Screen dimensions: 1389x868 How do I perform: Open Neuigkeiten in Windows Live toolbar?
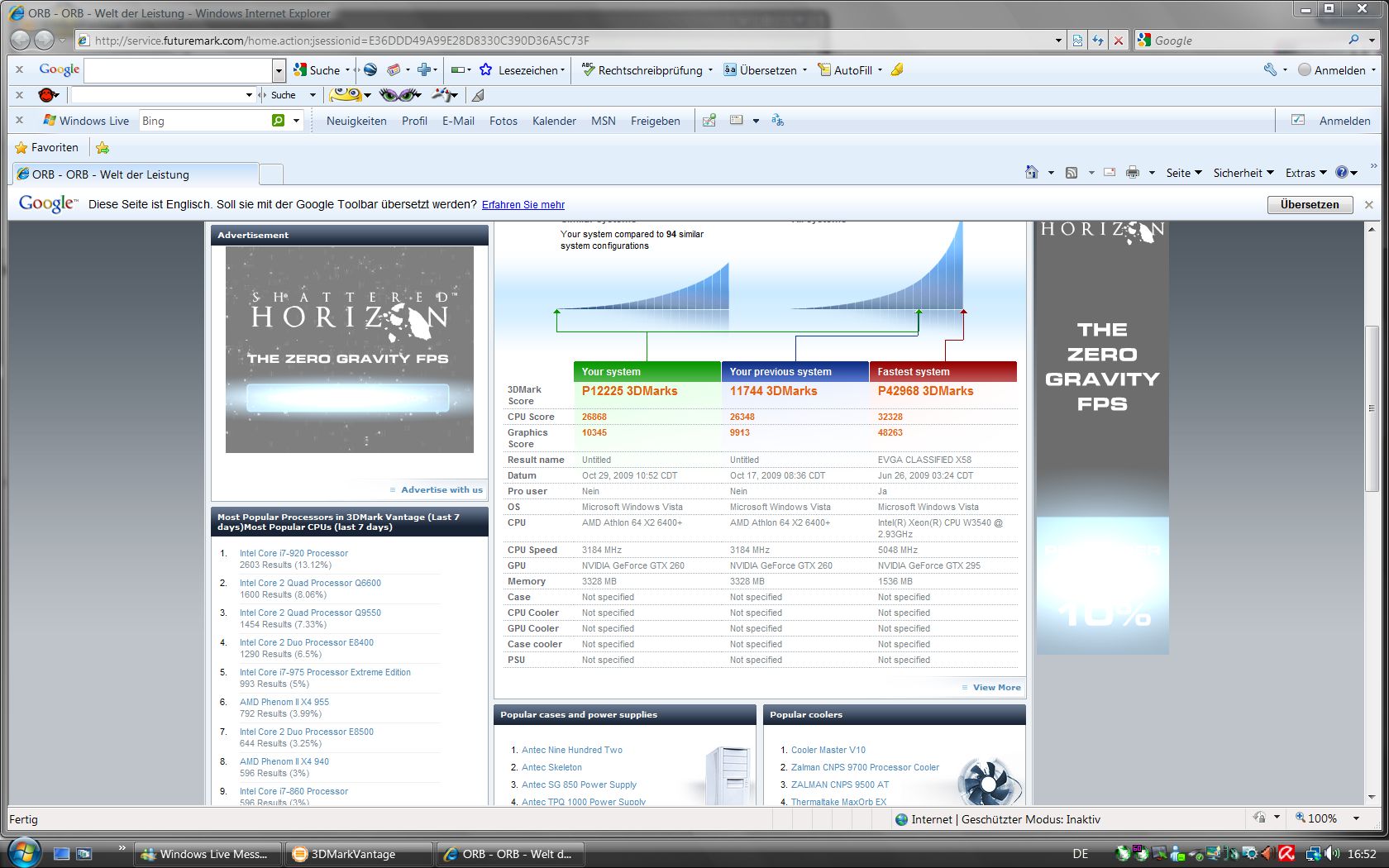[356, 121]
